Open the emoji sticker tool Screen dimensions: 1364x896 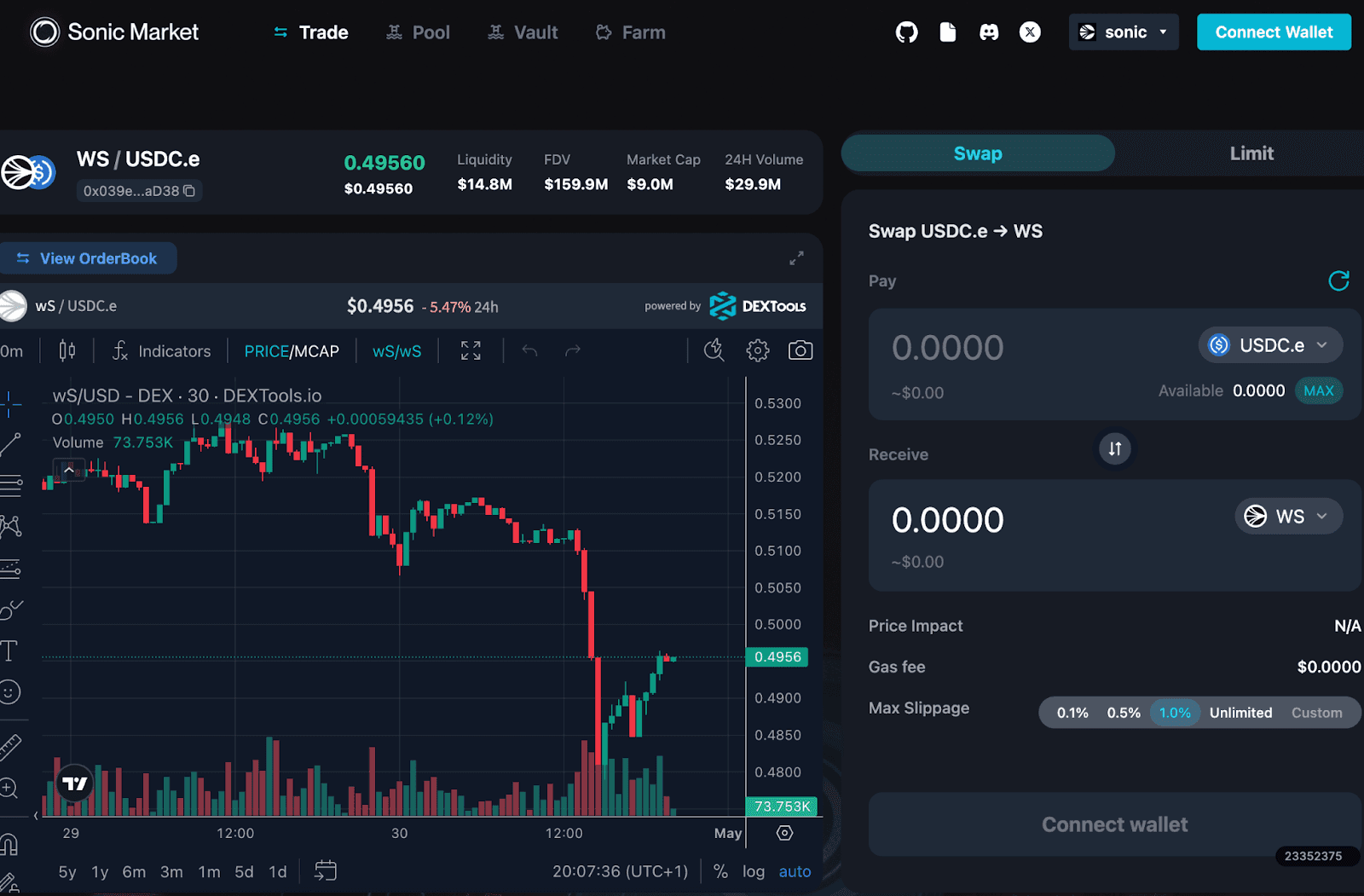(10, 691)
